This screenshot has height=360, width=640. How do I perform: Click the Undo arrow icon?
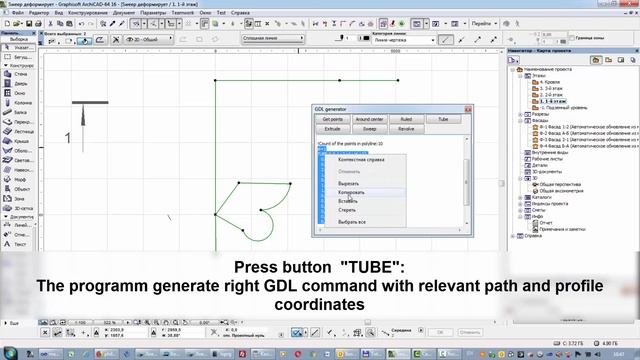pyautogui.click(x=81, y=24)
